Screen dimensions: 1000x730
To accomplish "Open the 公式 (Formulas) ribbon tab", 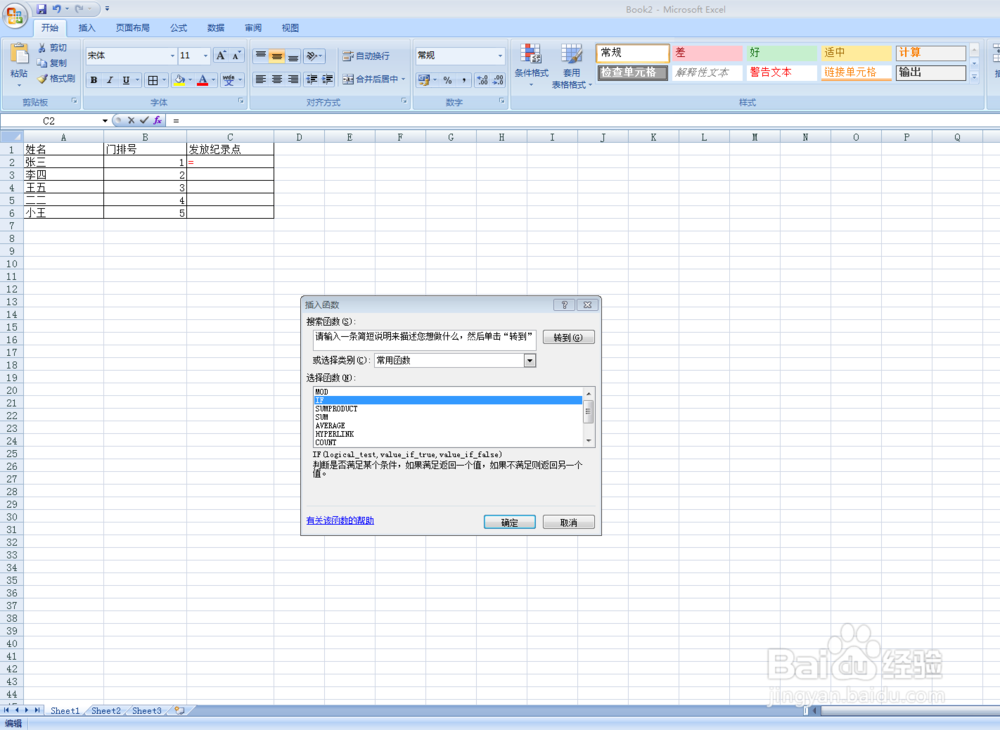I will click(x=179, y=28).
